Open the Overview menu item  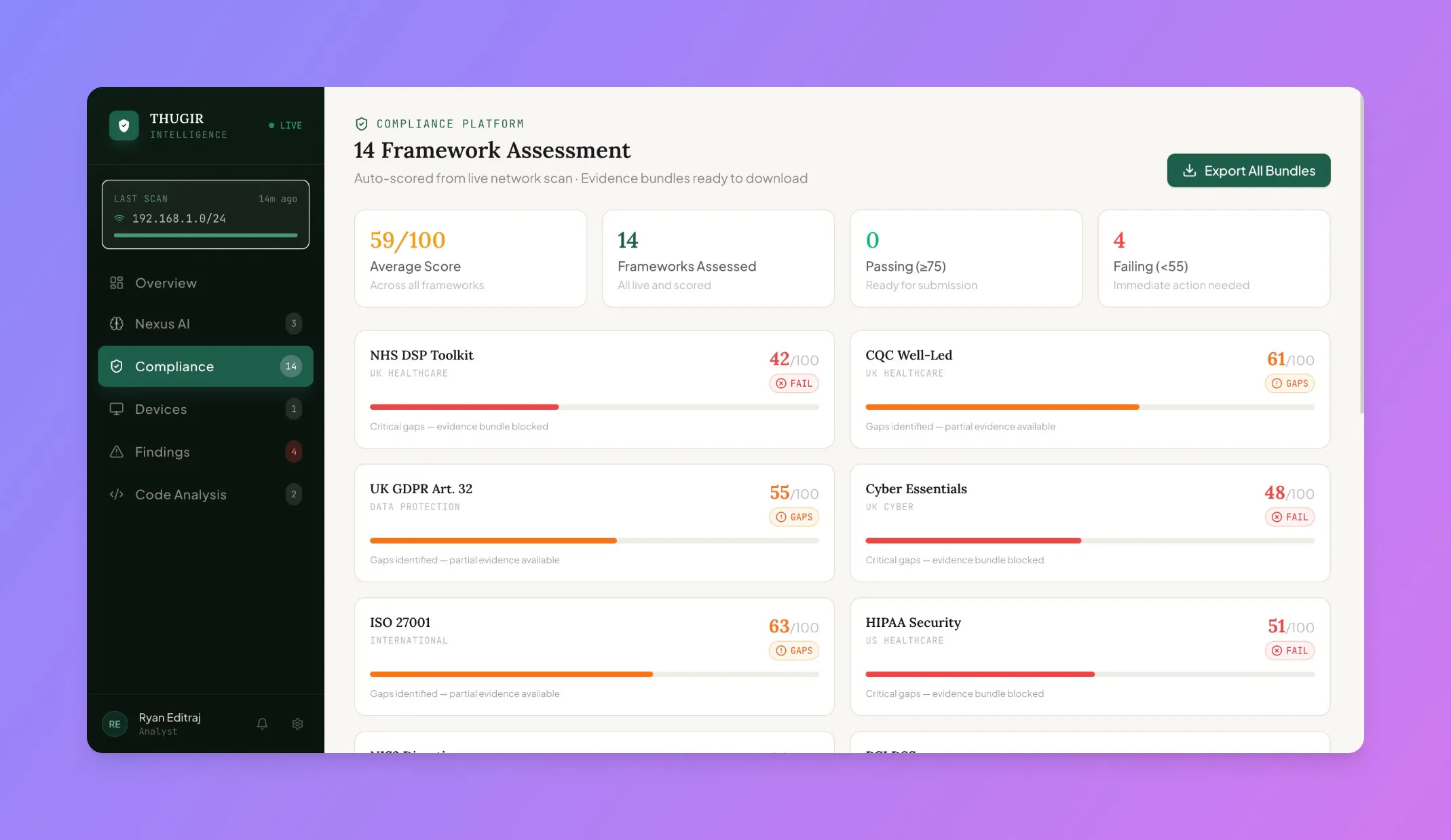206,283
